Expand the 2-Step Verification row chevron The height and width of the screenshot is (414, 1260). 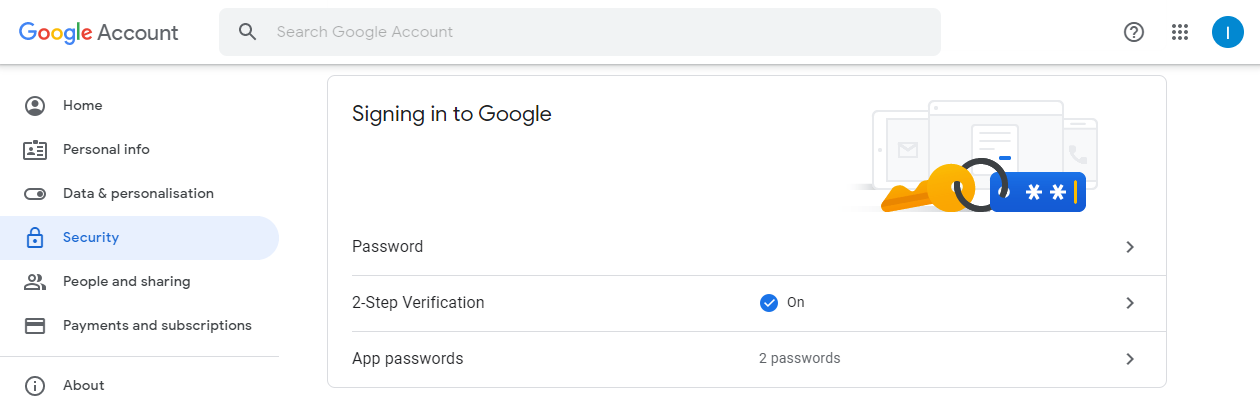(1130, 303)
